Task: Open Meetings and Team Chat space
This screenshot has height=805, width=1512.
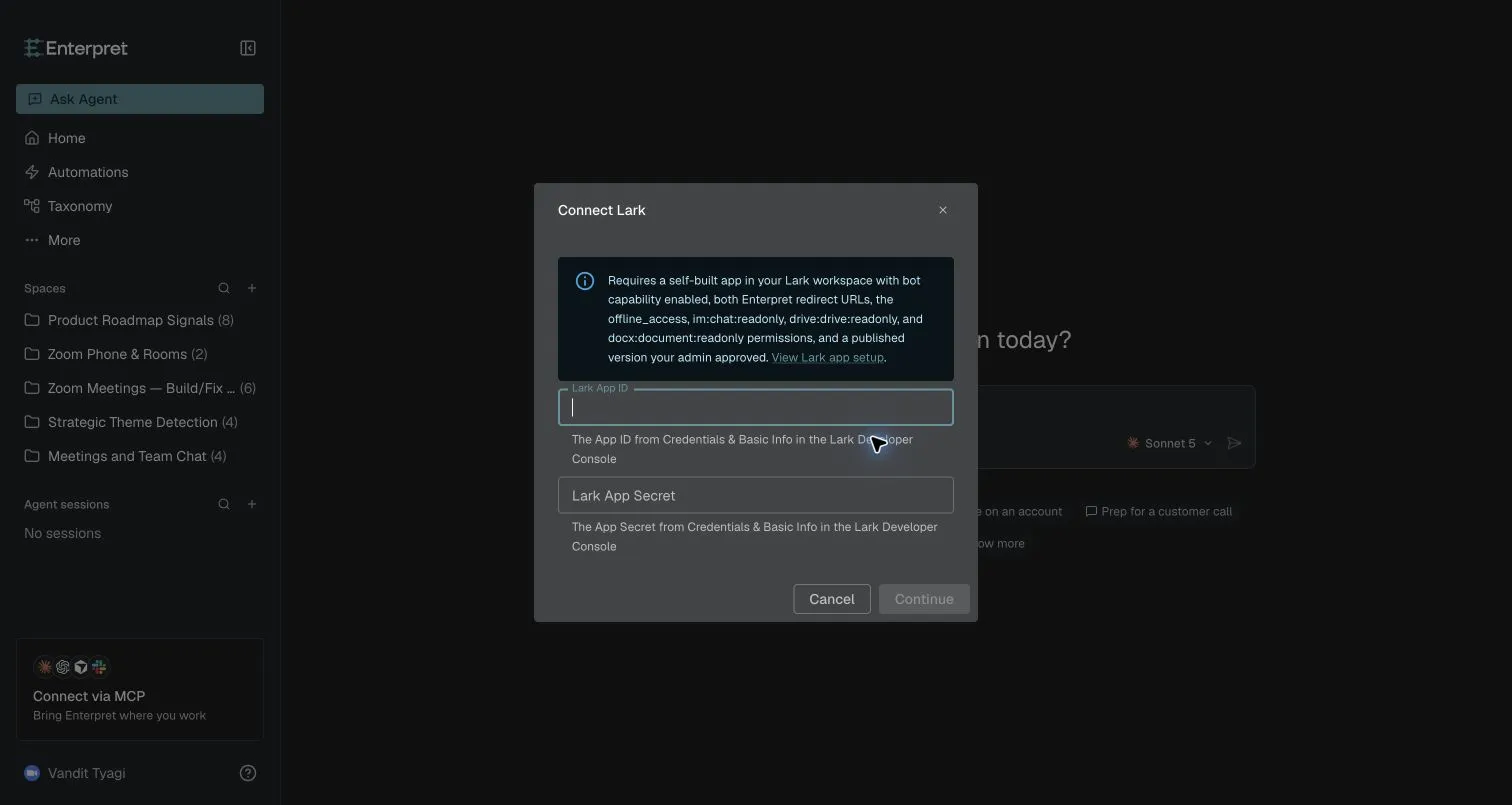Action: 140,456
